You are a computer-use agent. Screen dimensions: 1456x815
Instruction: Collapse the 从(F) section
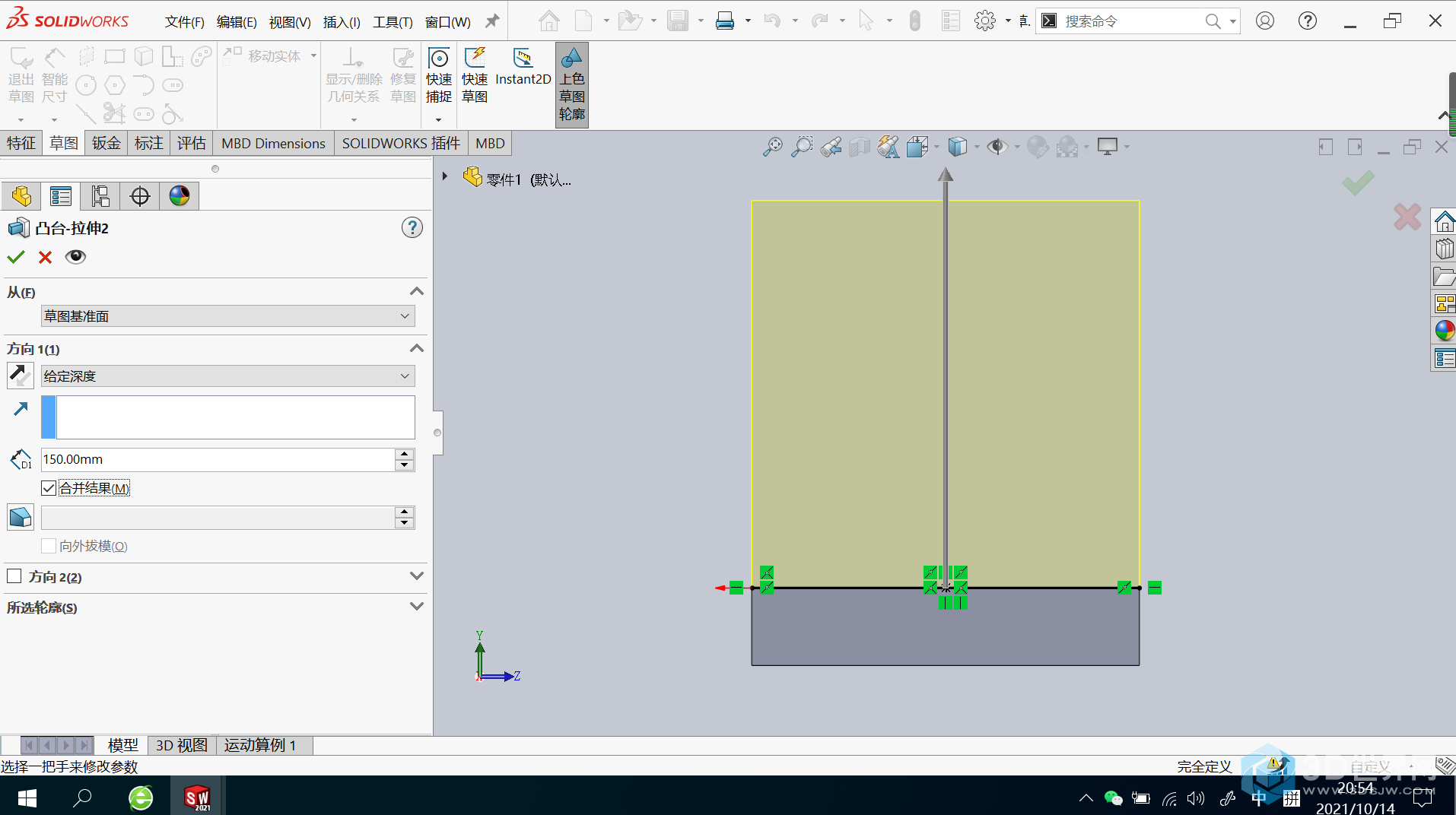tap(416, 292)
